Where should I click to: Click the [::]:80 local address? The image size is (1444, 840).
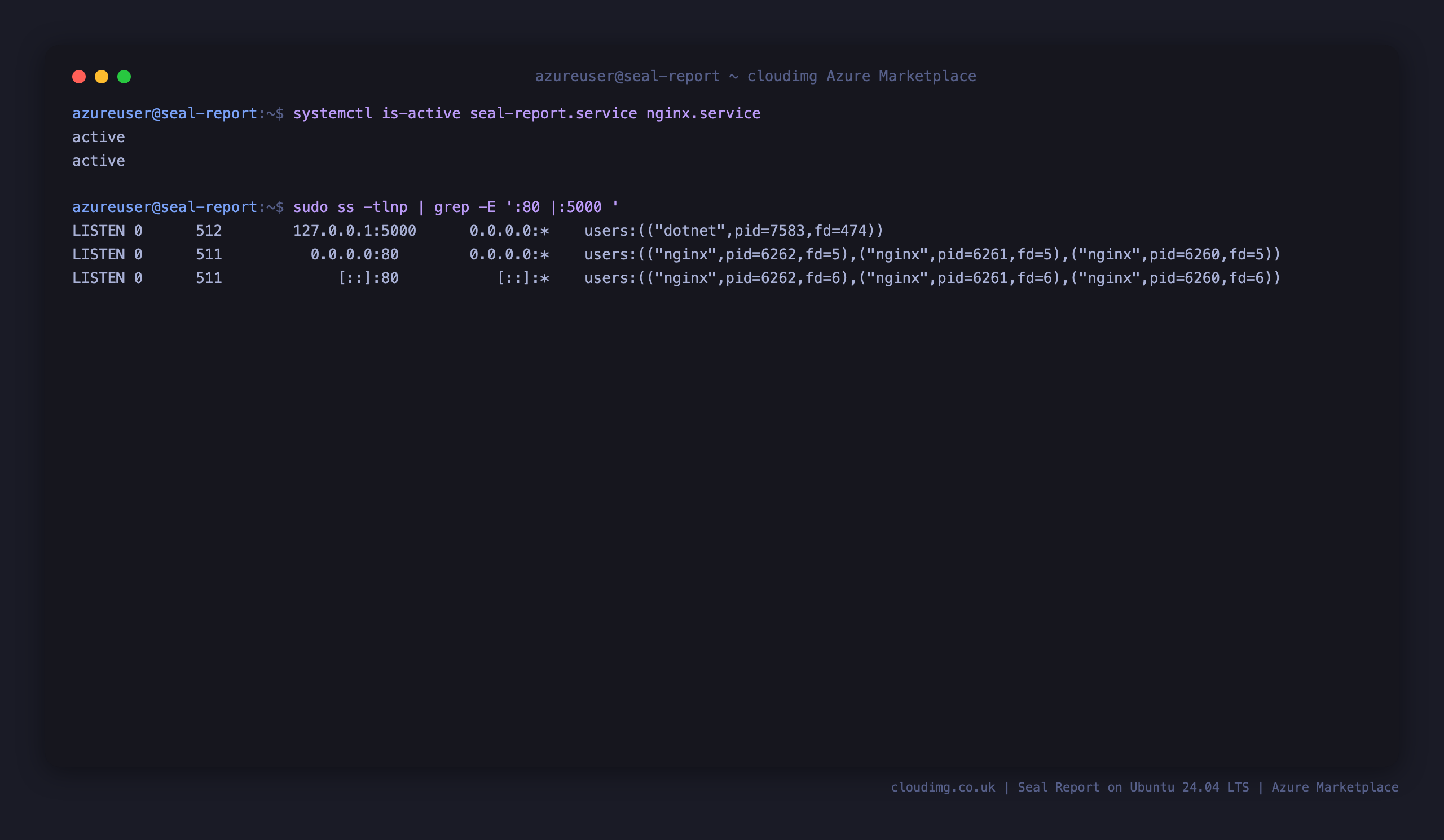pyautogui.click(x=368, y=278)
